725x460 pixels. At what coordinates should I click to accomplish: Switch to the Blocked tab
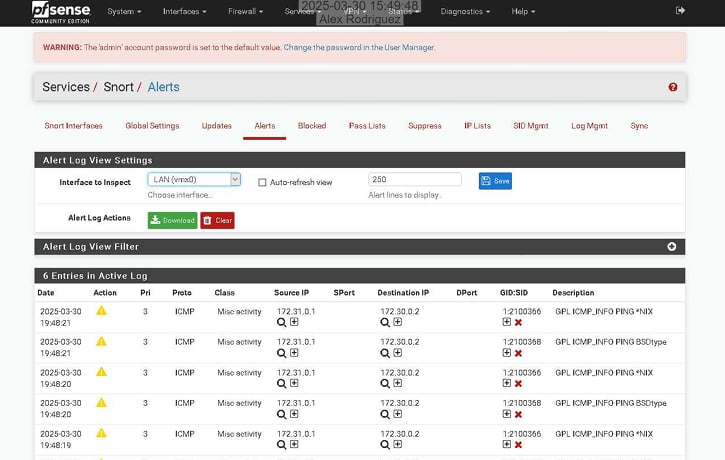(312, 126)
